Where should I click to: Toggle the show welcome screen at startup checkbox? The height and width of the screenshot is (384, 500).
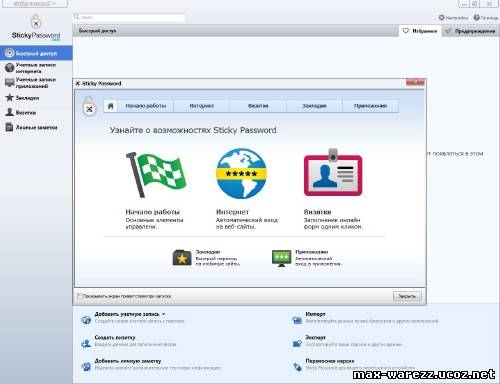[79, 296]
